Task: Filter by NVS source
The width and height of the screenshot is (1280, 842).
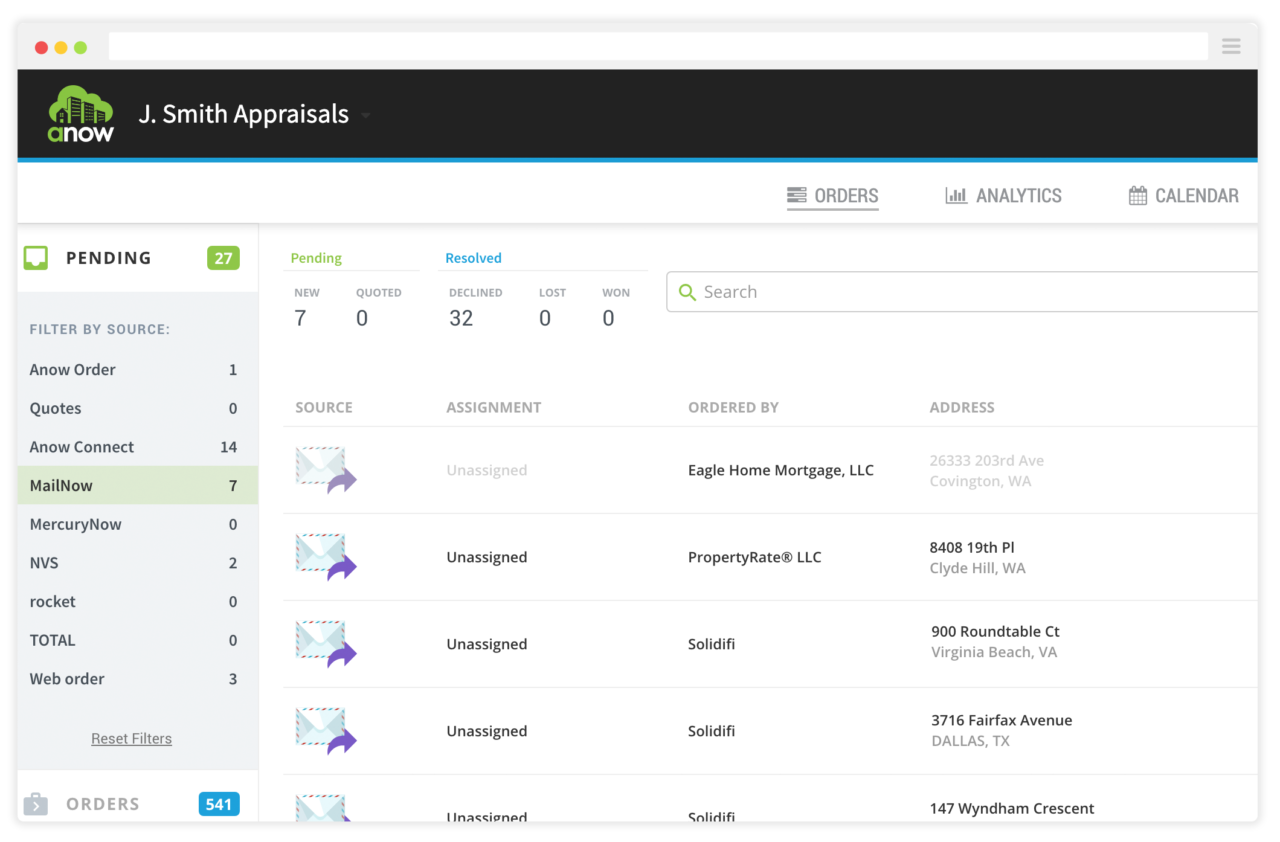Action: tap(133, 563)
